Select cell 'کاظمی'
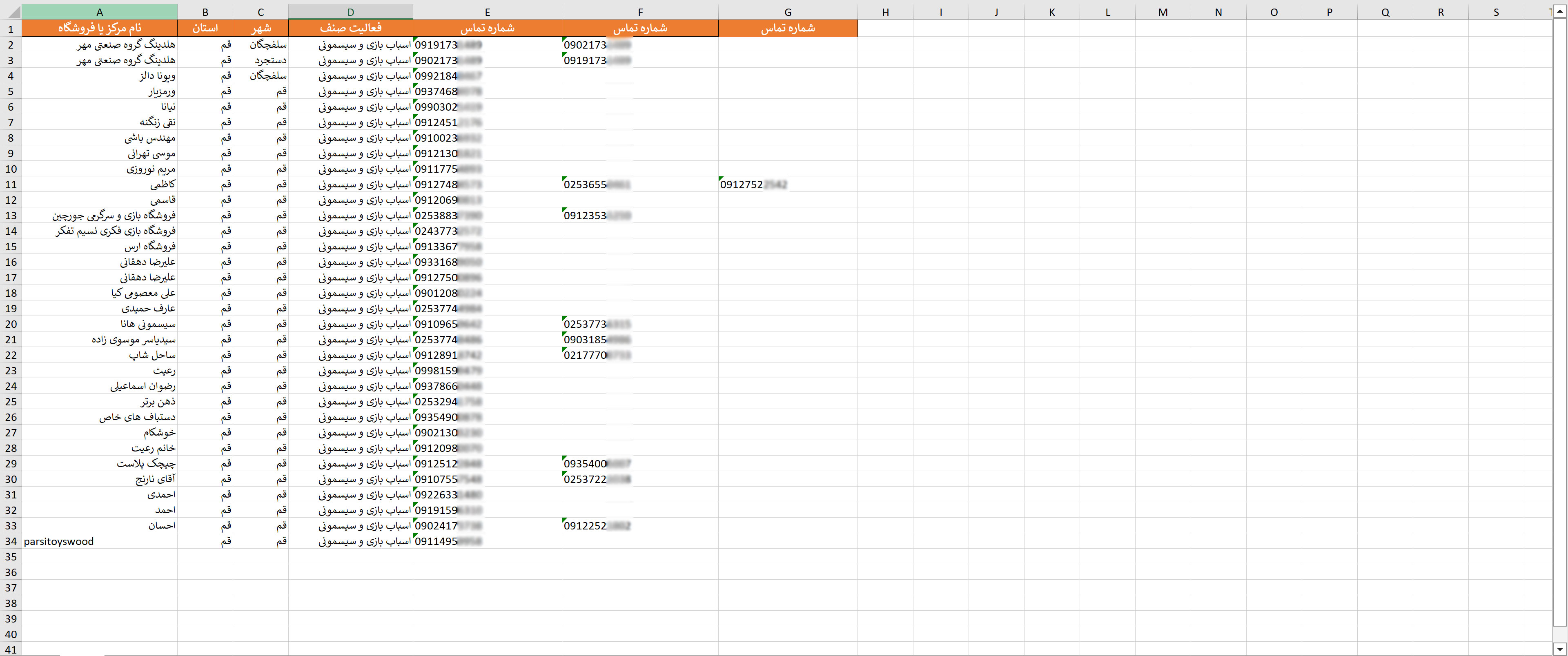This screenshot has width=1568, height=656. click(x=99, y=185)
